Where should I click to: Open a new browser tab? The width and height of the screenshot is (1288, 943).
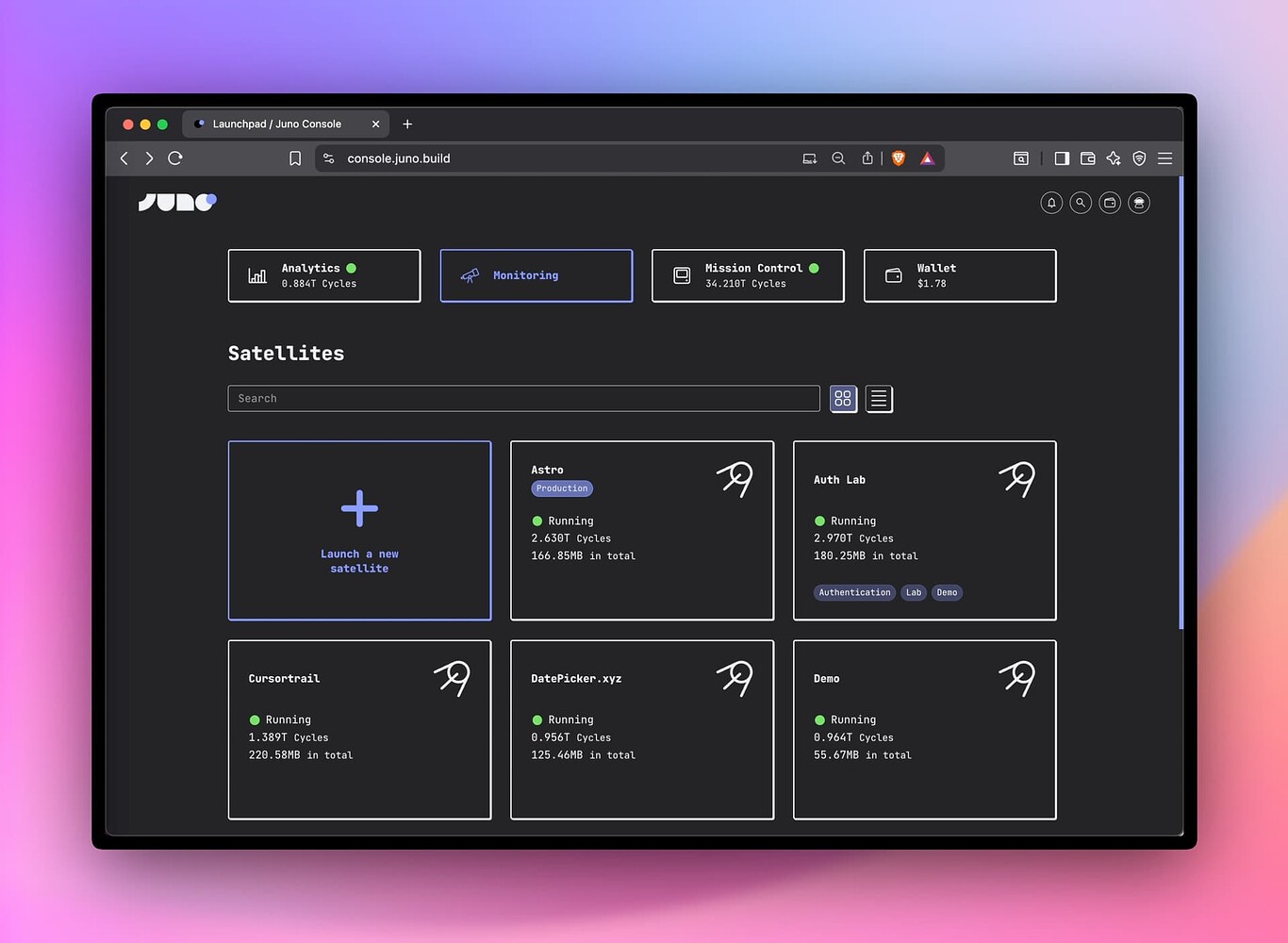[x=407, y=124]
